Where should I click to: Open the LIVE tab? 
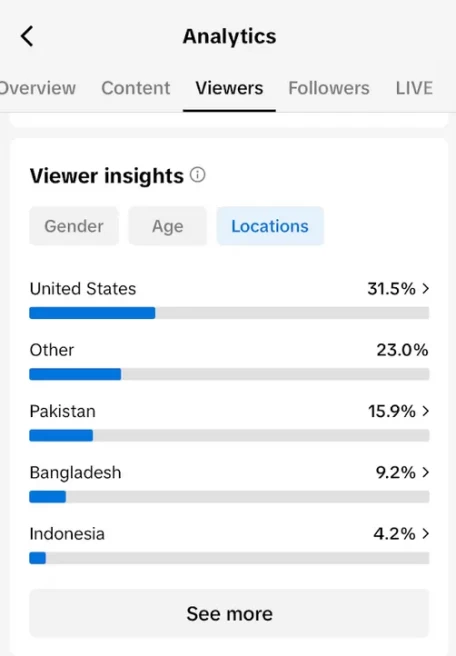pos(414,88)
